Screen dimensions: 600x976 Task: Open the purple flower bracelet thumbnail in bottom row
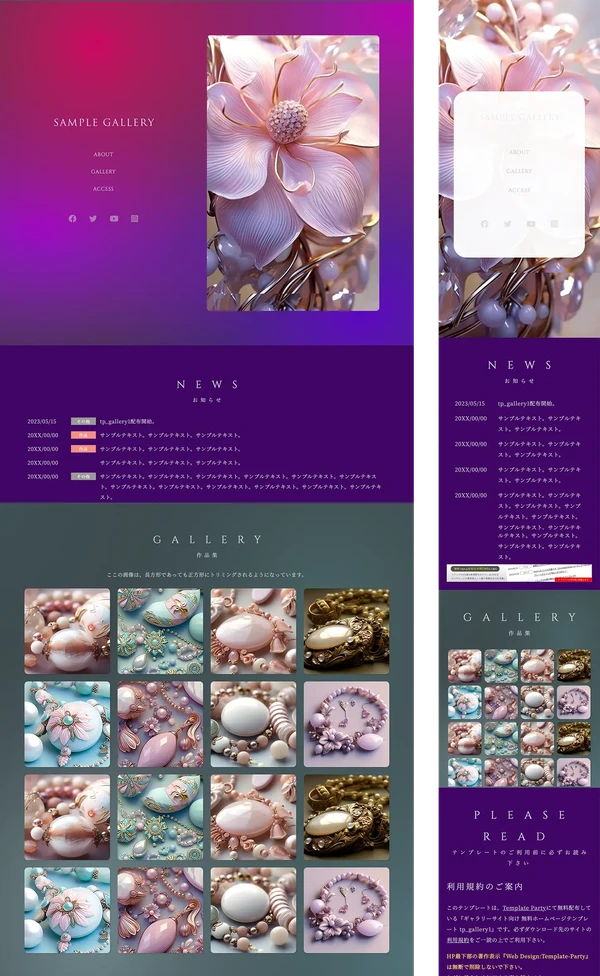(347, 910)
